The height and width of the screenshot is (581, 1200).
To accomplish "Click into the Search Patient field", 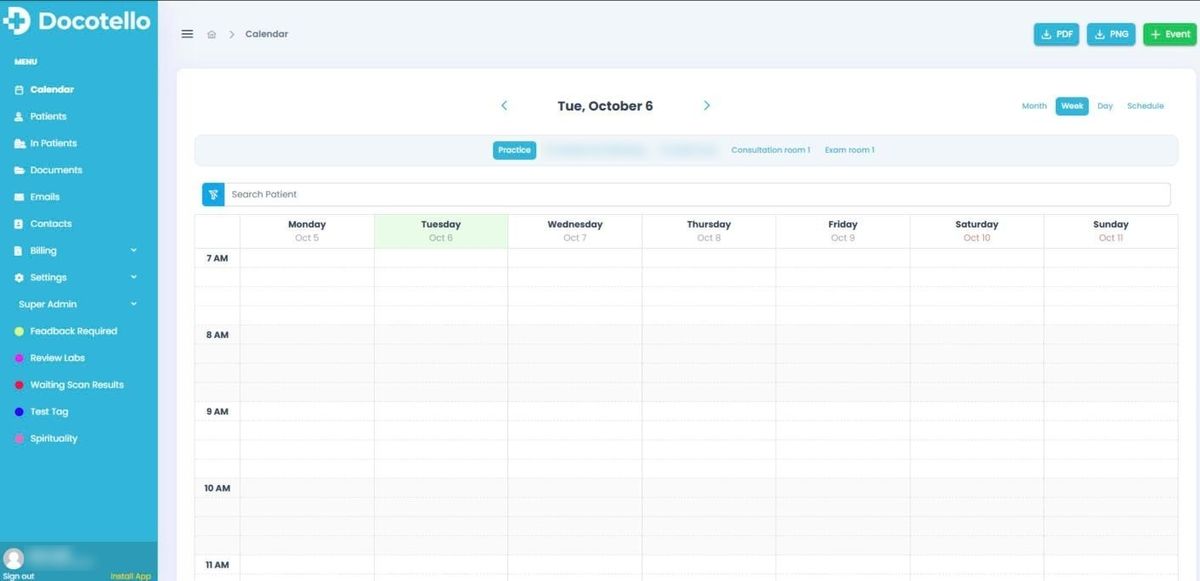I will [x=697, y=194].
